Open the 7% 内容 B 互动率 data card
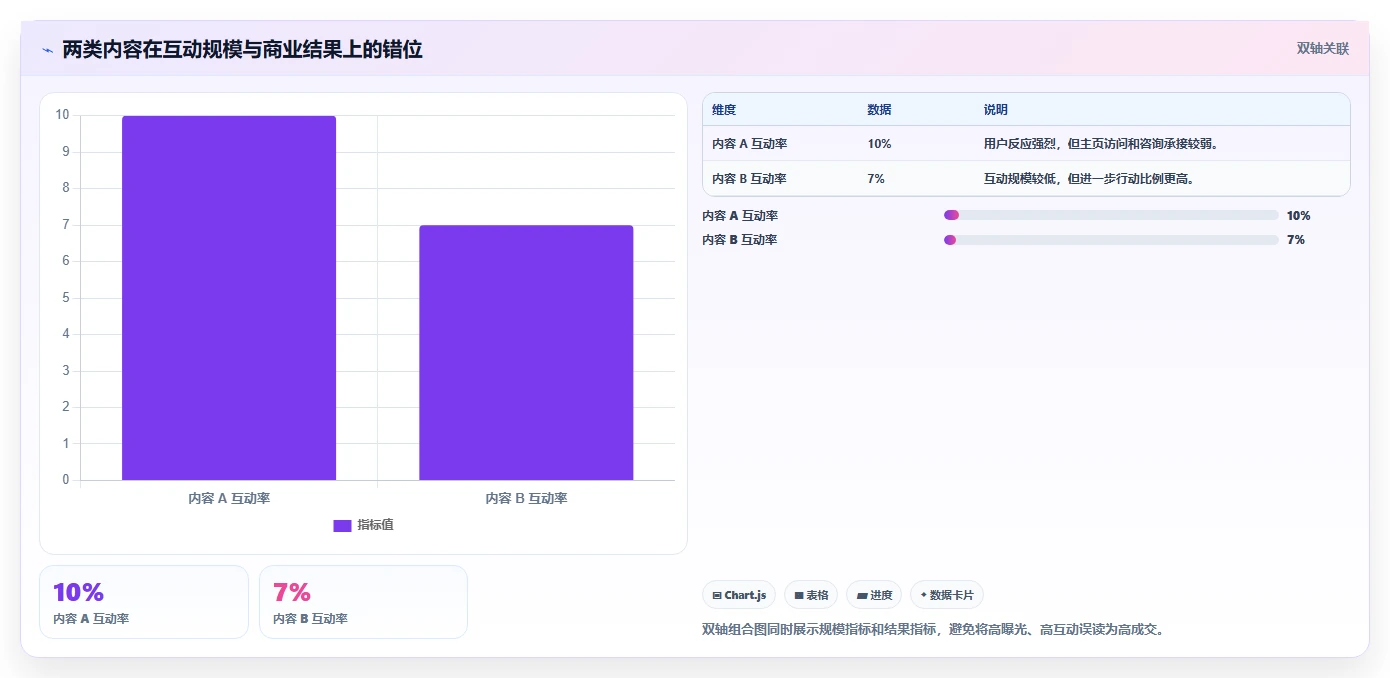Screen dimensions: 1390x678 [x=363, y=602]
